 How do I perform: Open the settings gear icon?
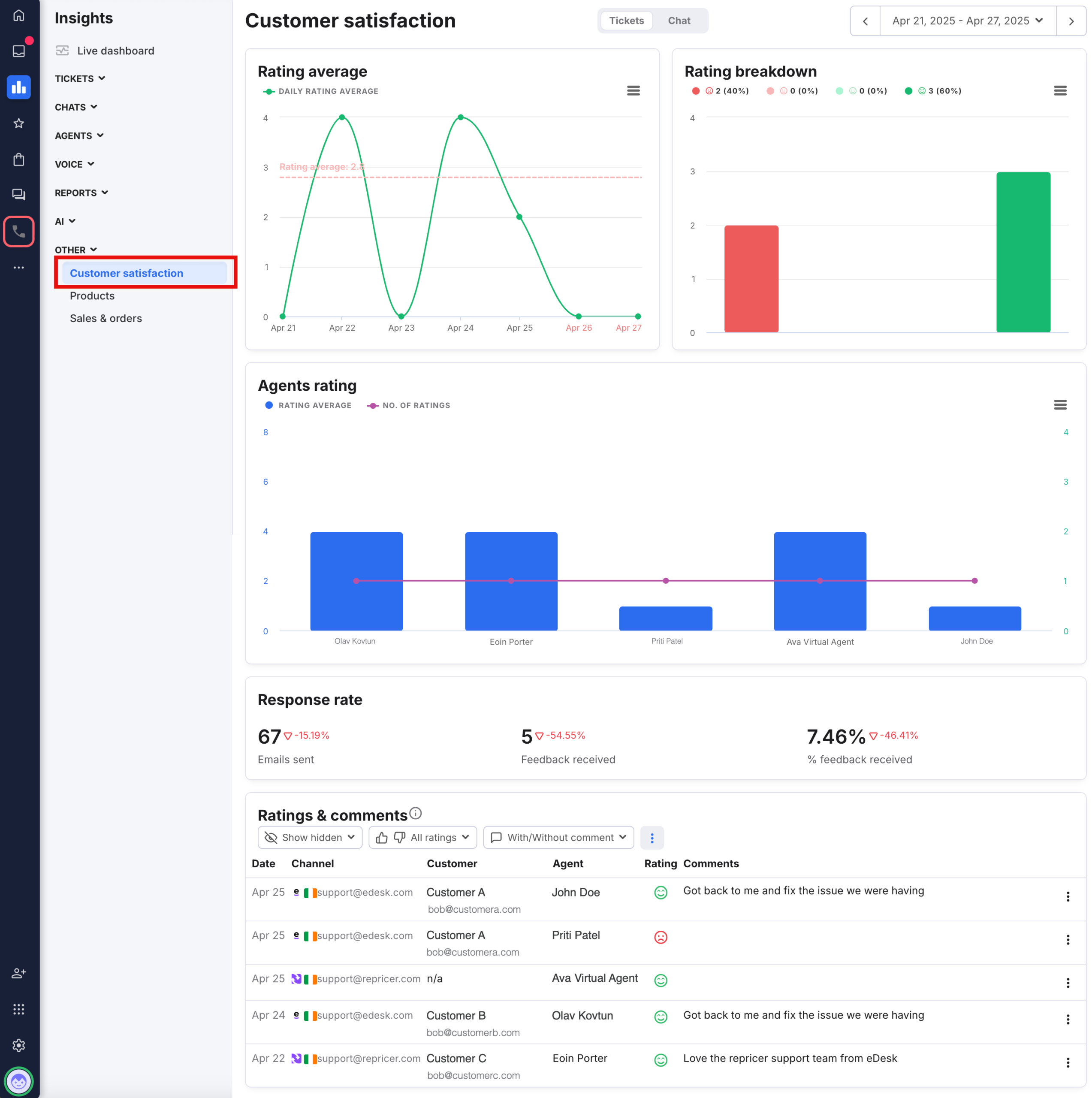tap(19, 1045)
